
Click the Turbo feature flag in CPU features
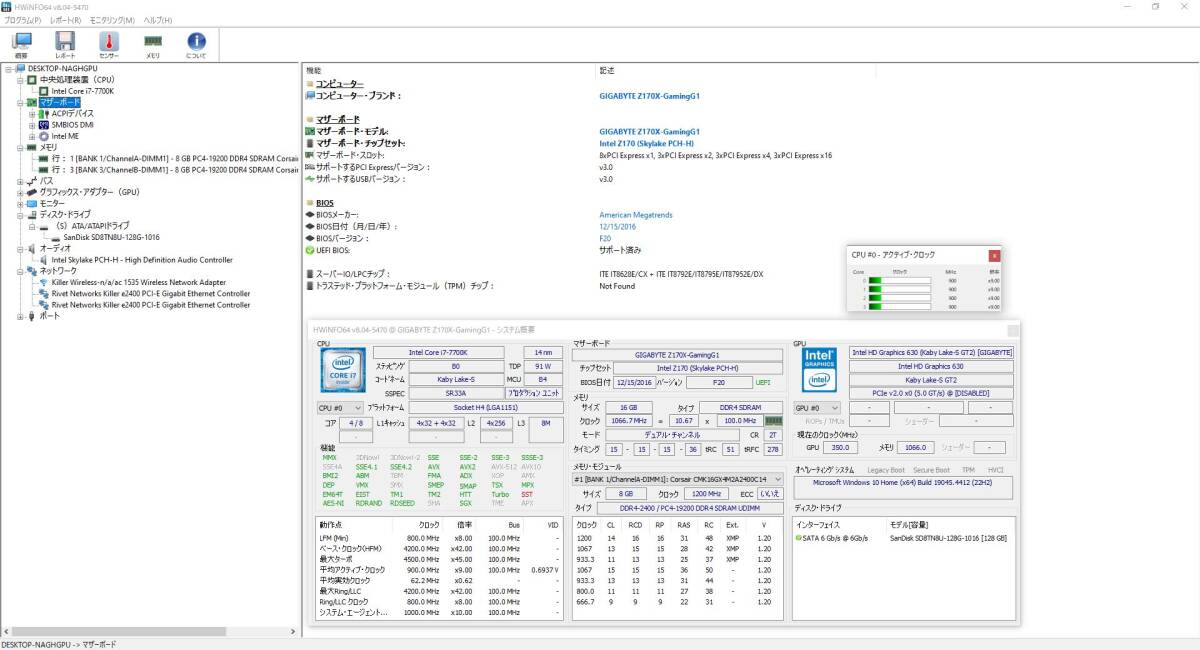tap(499, 494)
